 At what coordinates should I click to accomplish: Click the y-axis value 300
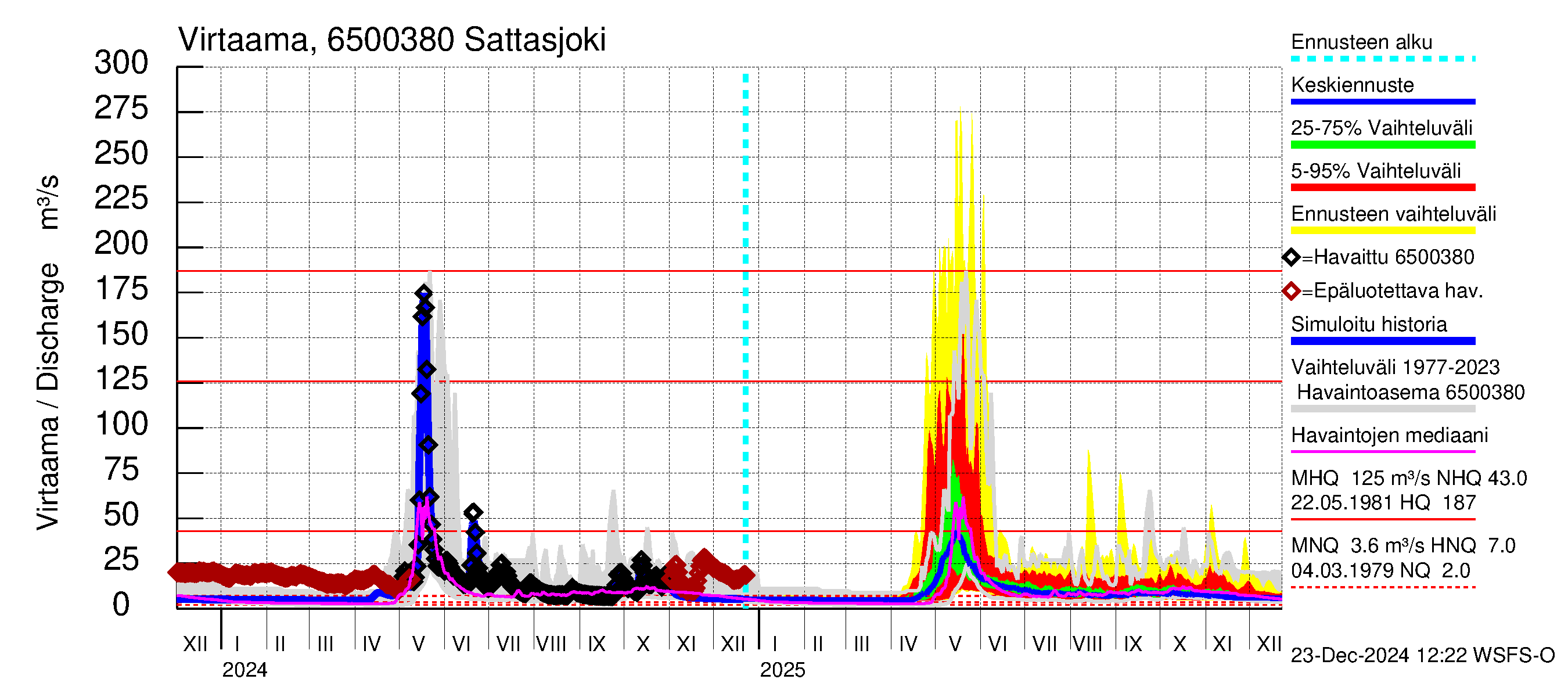click(121, 63)
